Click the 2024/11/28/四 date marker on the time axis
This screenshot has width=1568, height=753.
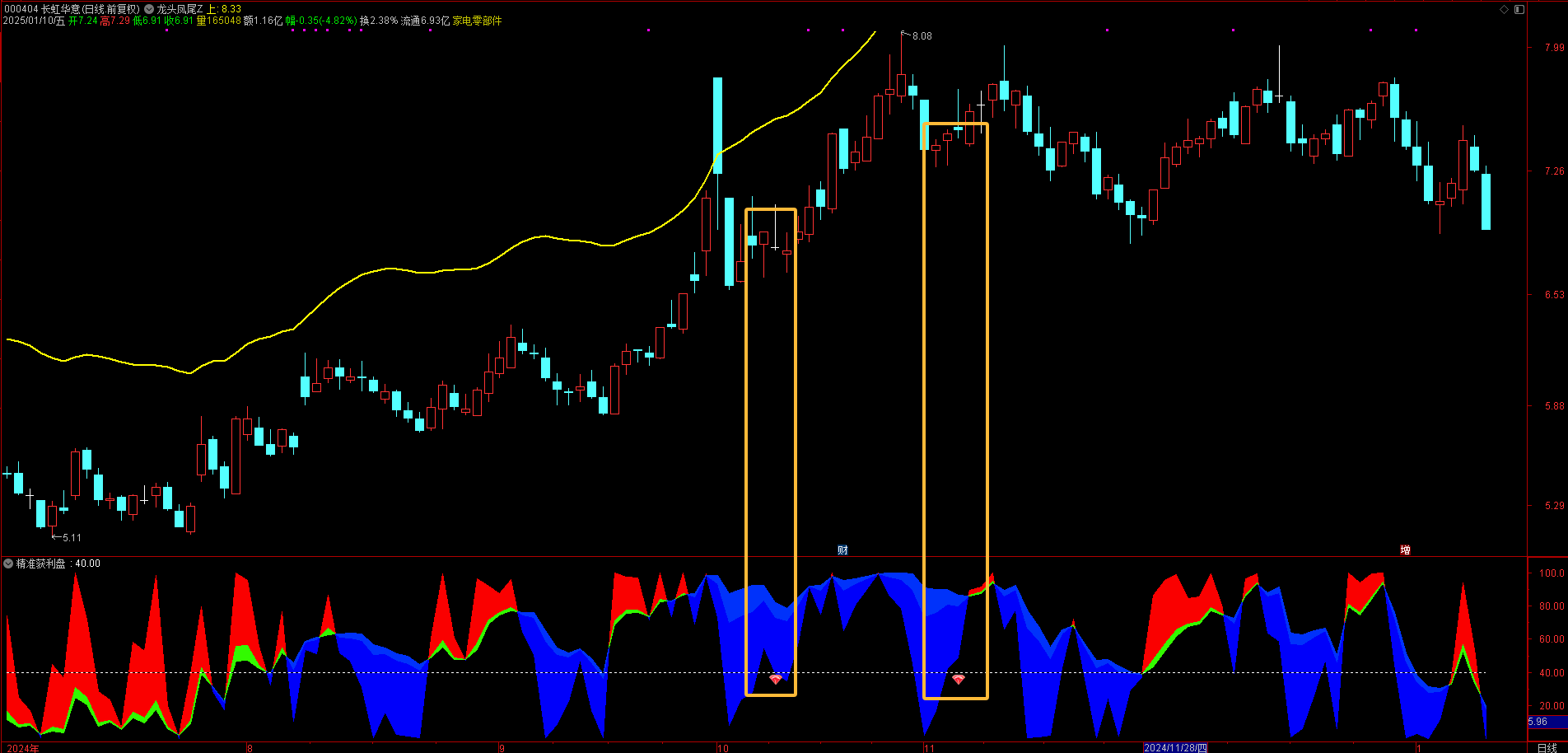pyautogui.click(x=1175, y=747)
